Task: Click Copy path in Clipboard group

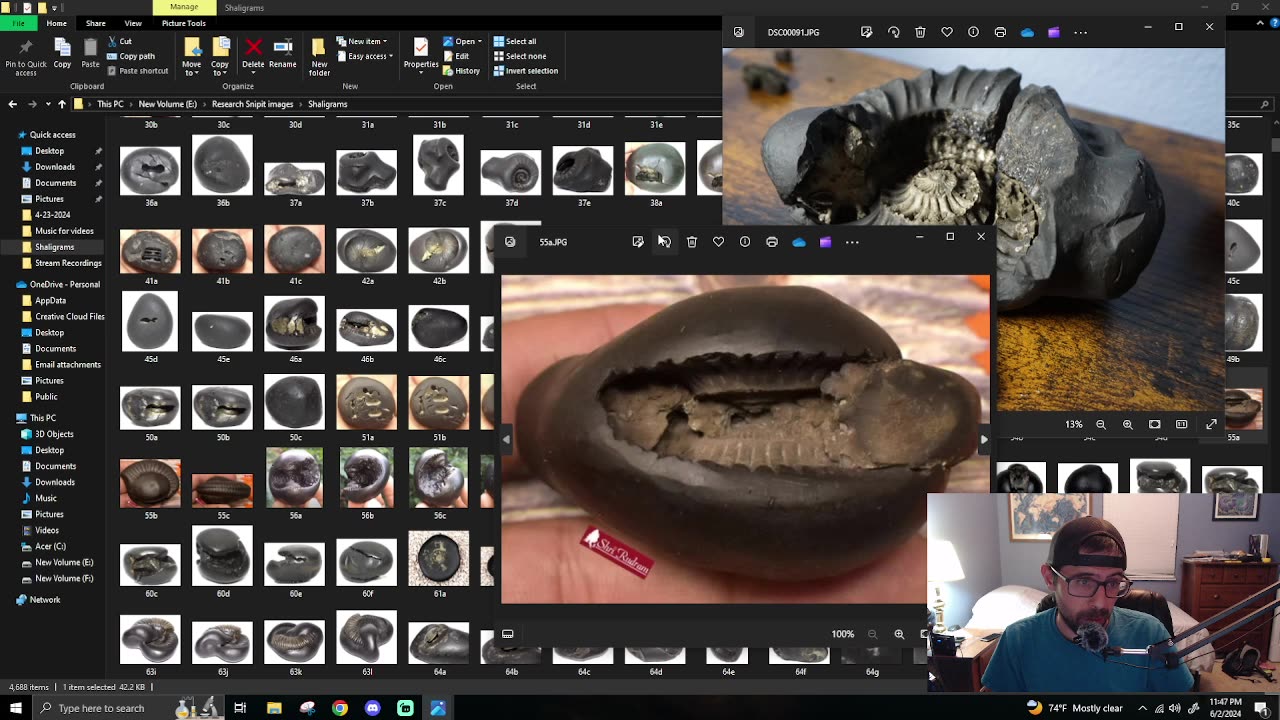Action: [130, 56]
